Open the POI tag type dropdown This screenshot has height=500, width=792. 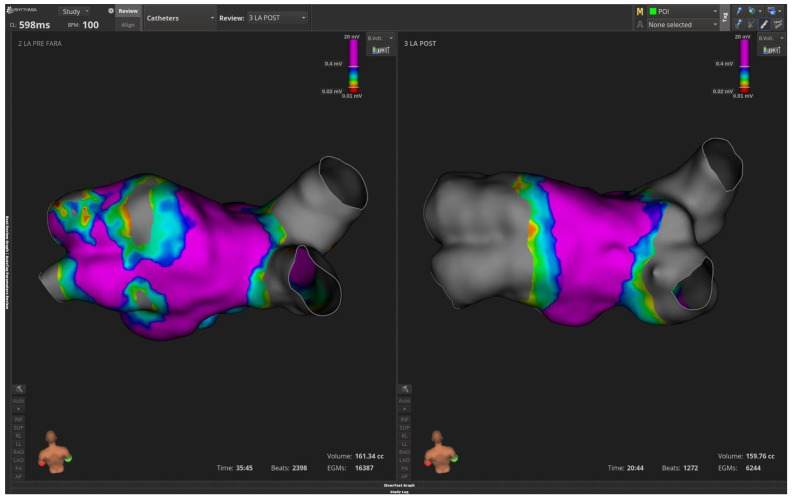(683, 11)
